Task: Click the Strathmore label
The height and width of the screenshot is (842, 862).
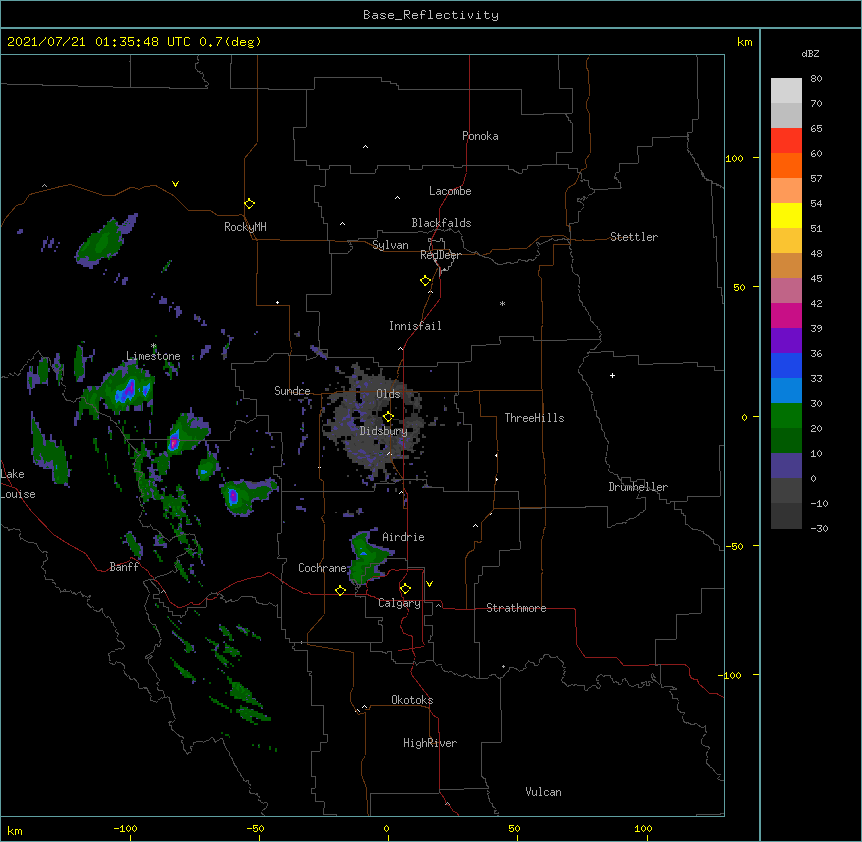Action: (x=516, y=608)
